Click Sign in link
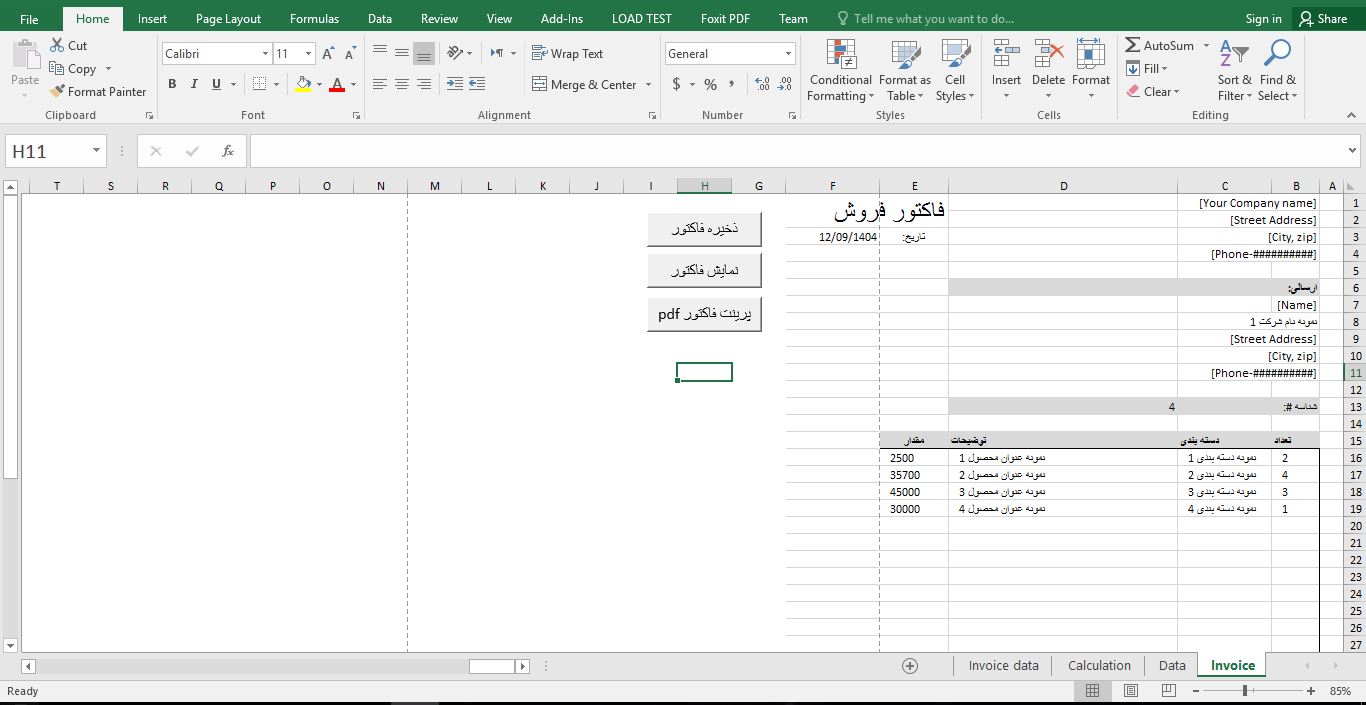Screen dimensions: 1366x705 tap(1263, 18)
